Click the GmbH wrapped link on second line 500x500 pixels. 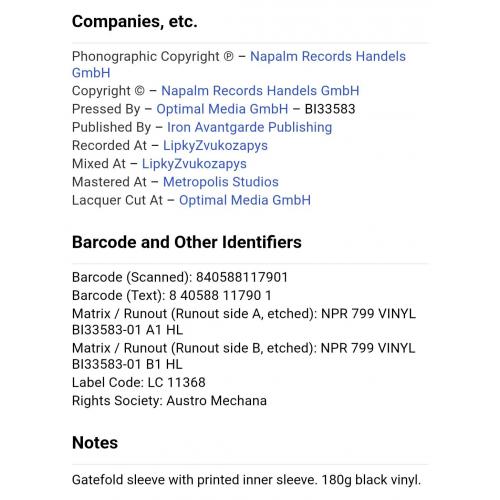pos(91,73)
